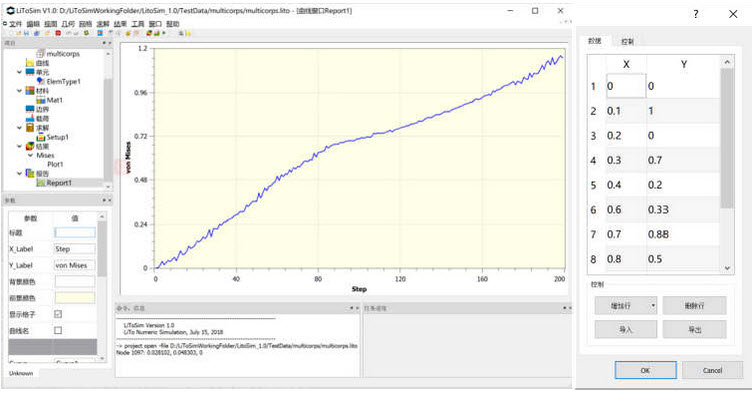Click the OK button
The height and width of the screenshot is (393, 756).
click(645, 370)
